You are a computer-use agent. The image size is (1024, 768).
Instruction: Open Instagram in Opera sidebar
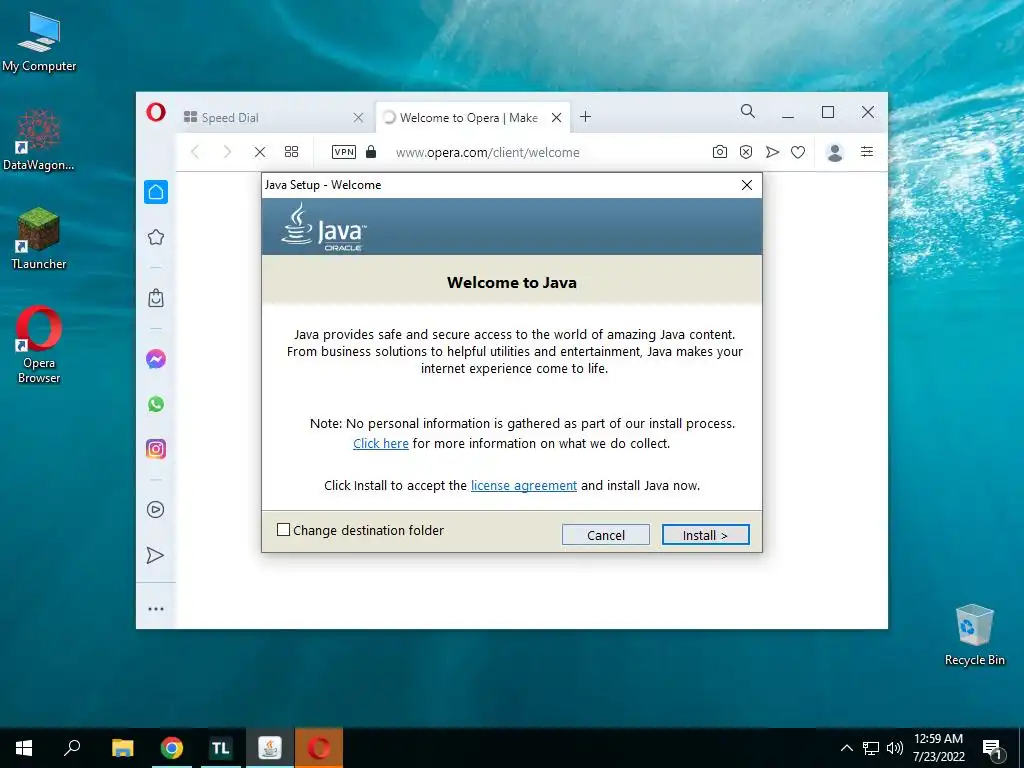(x=156, y=449)
